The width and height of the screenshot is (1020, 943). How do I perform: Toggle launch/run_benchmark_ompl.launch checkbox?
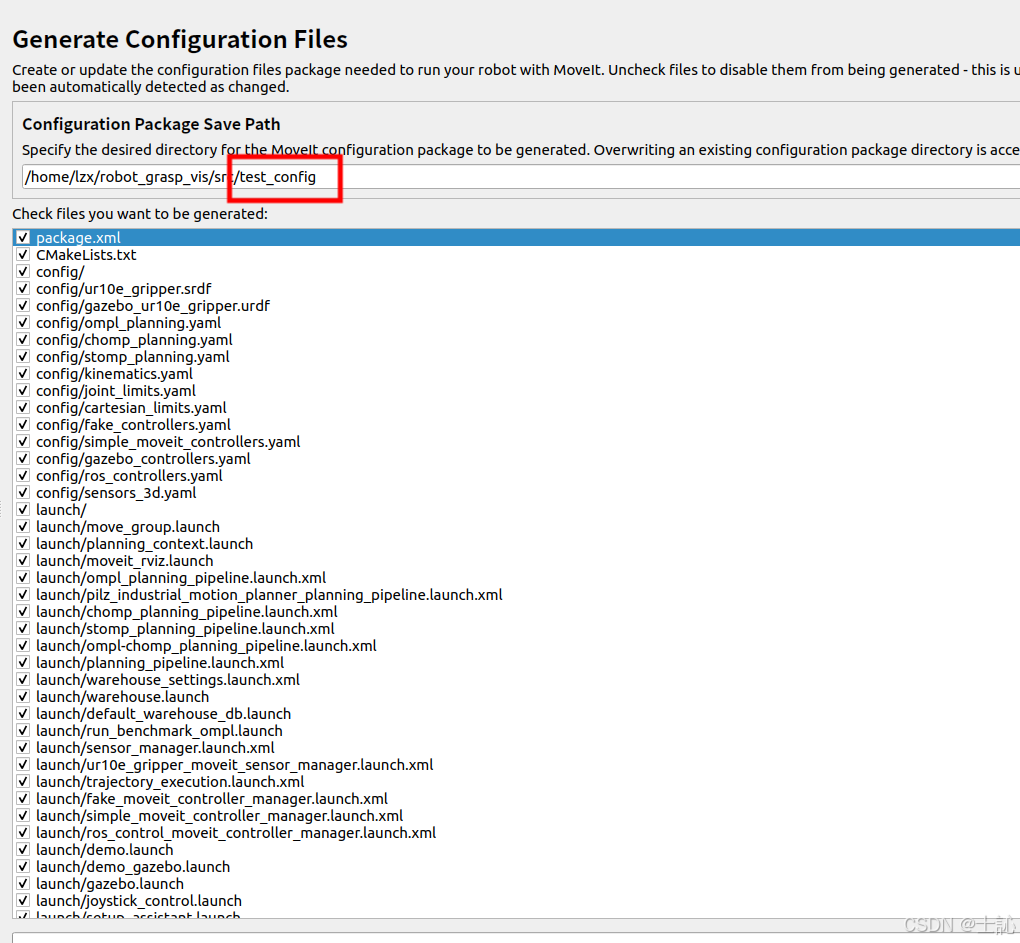tap(23, 730)
